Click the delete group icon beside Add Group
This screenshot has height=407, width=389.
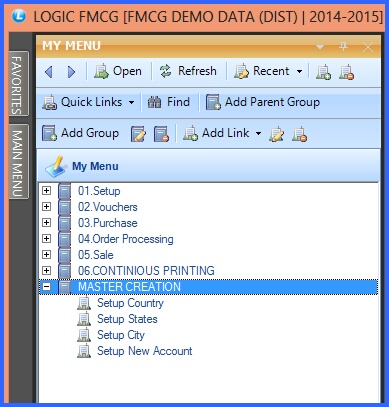coord(161,134)
